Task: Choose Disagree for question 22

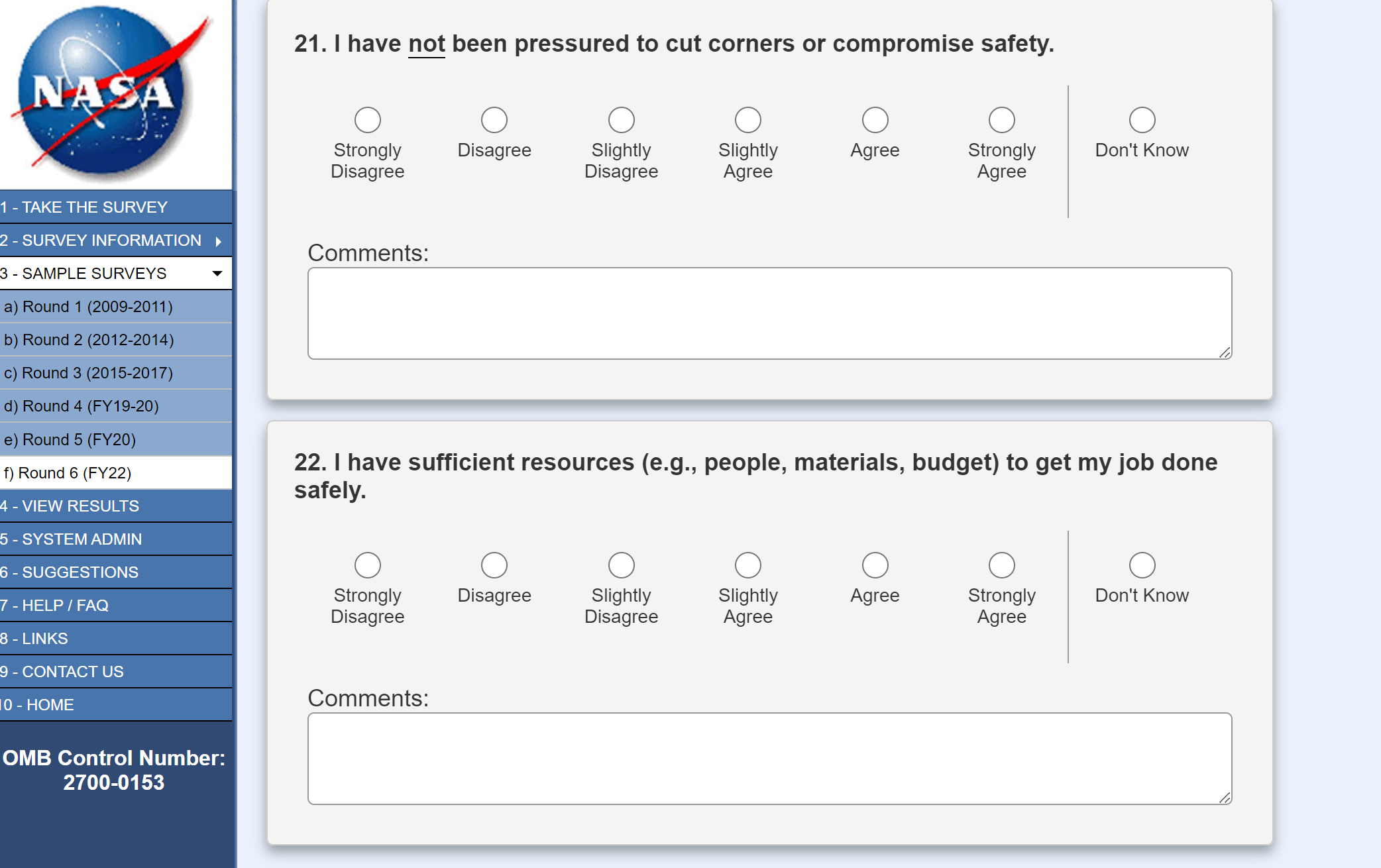Action: pos(494,565)
